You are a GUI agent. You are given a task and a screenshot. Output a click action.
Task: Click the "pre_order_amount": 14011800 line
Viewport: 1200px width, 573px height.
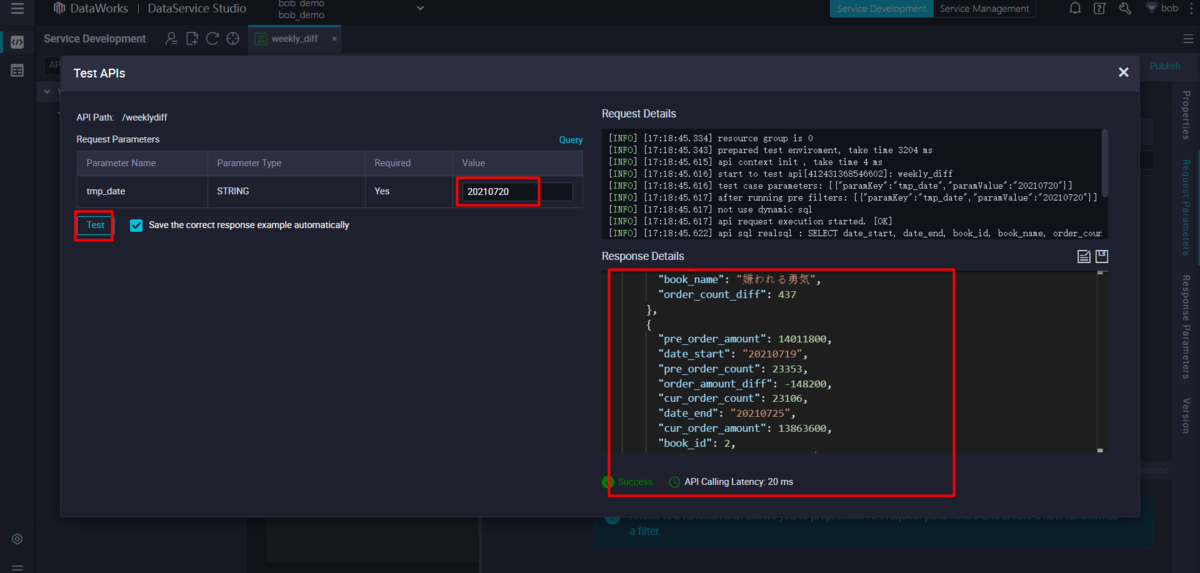(744, 339)
